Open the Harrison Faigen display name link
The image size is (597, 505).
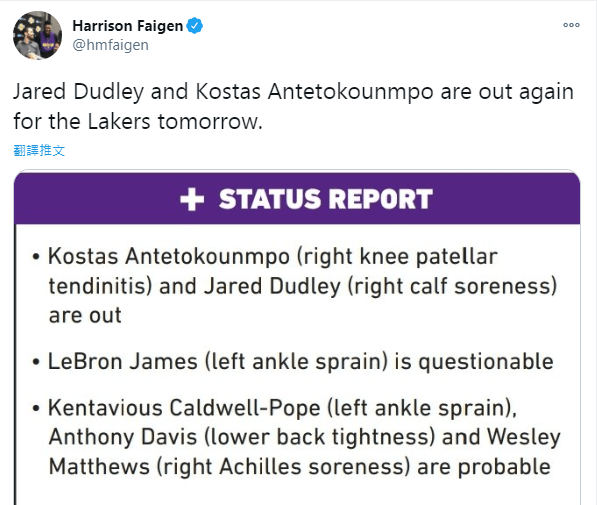pyautogui.click(x=128, y=26)
